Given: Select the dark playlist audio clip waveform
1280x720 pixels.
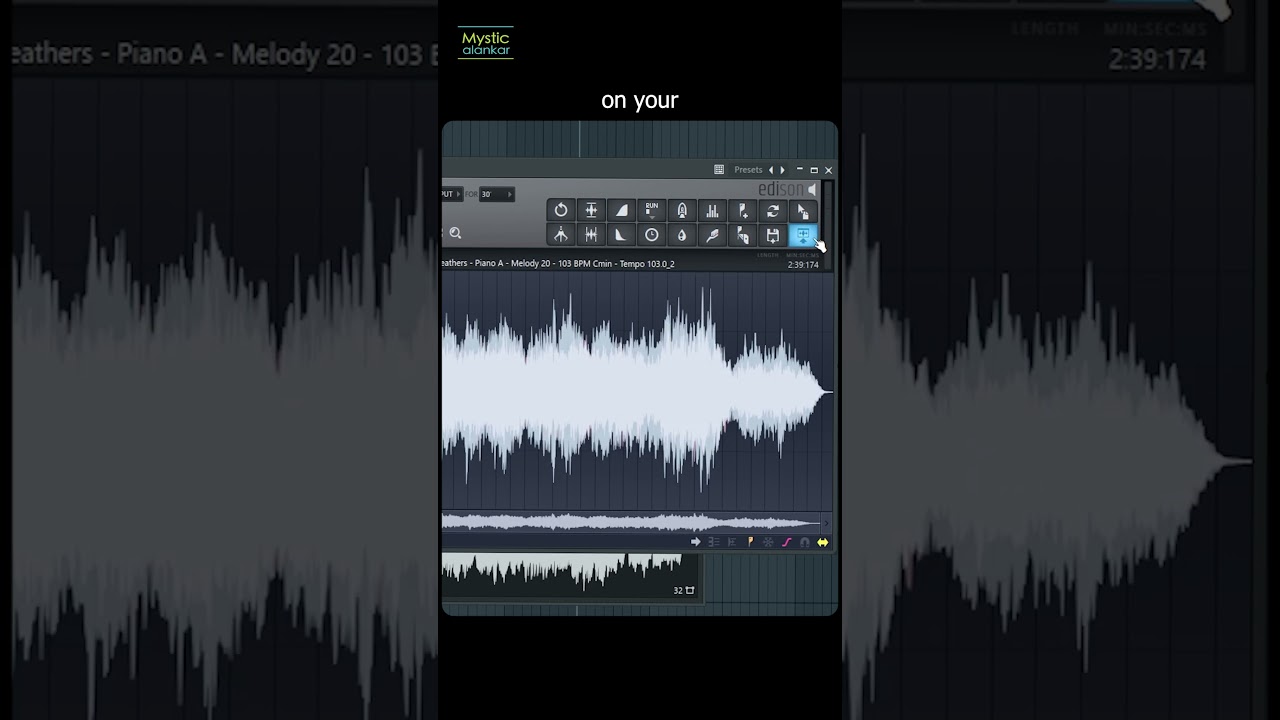Looking at the screenshot, I should click(570, 577).
